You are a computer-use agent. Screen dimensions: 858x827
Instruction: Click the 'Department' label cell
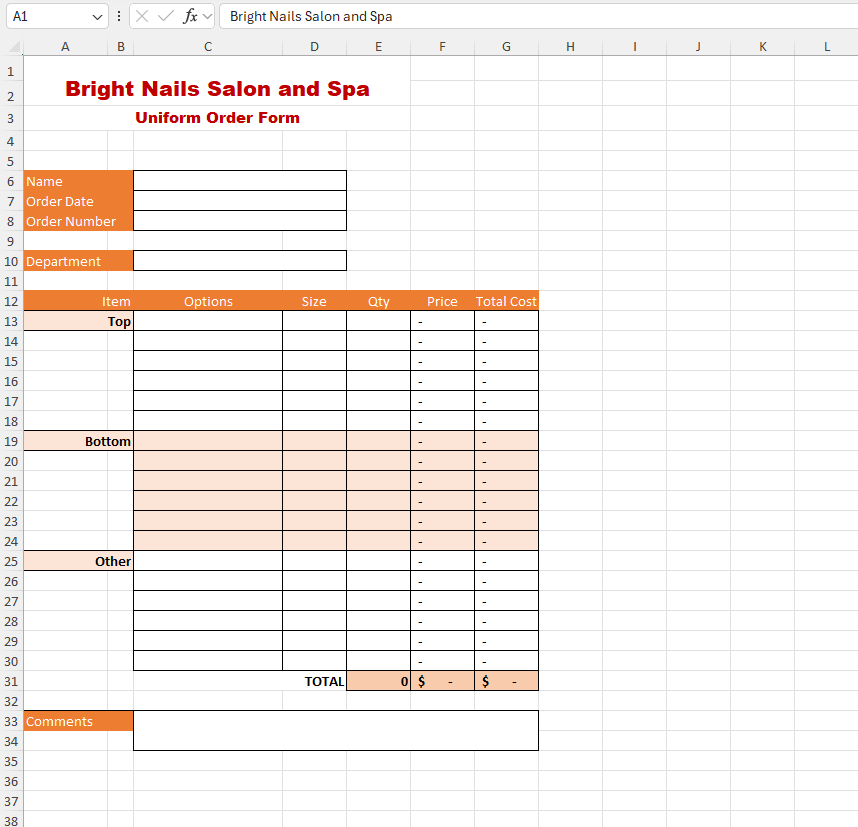point(78,261)
